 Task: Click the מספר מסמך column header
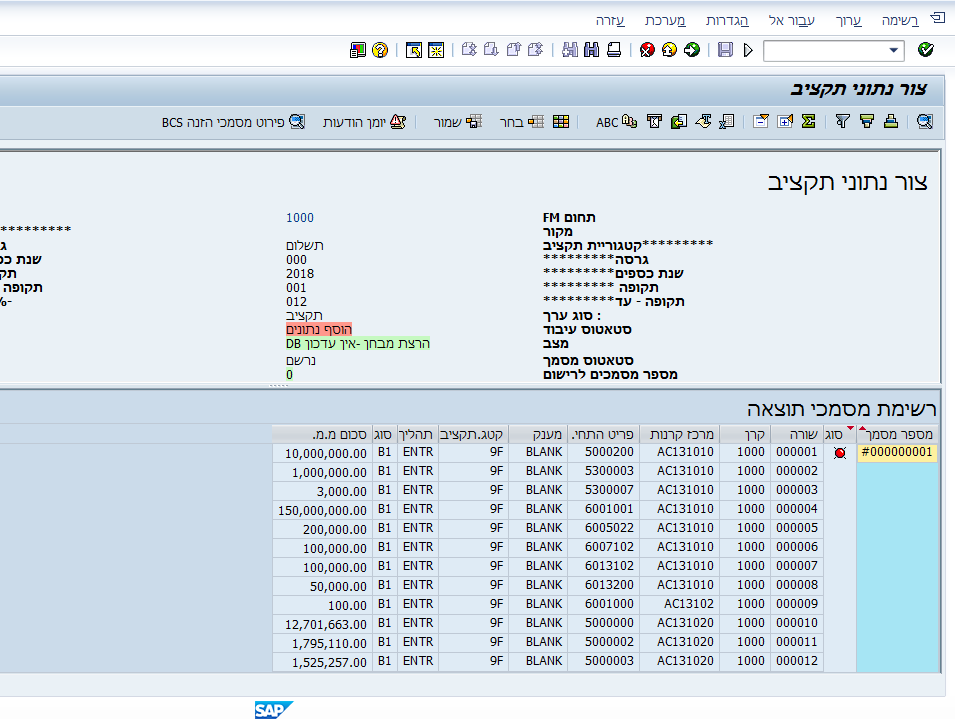(898, 434)
